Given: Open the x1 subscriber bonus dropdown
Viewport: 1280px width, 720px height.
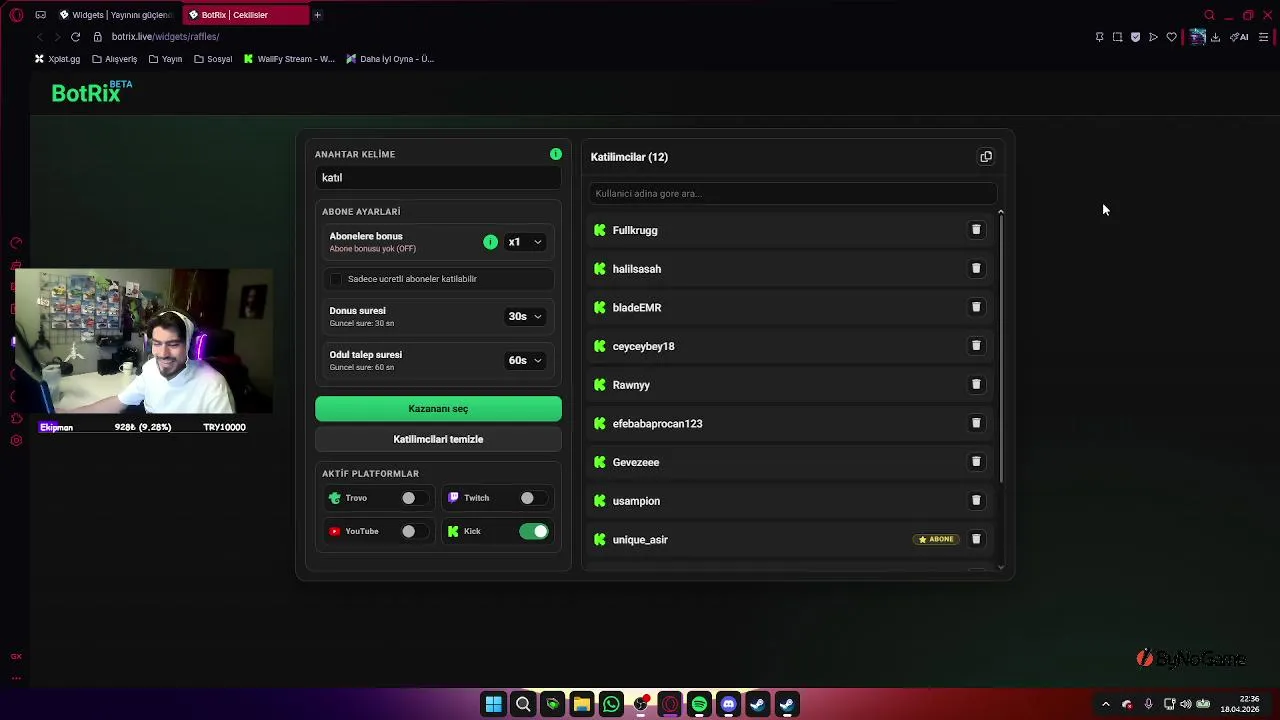Looking at the screenshot, I should tap(525, 242).
